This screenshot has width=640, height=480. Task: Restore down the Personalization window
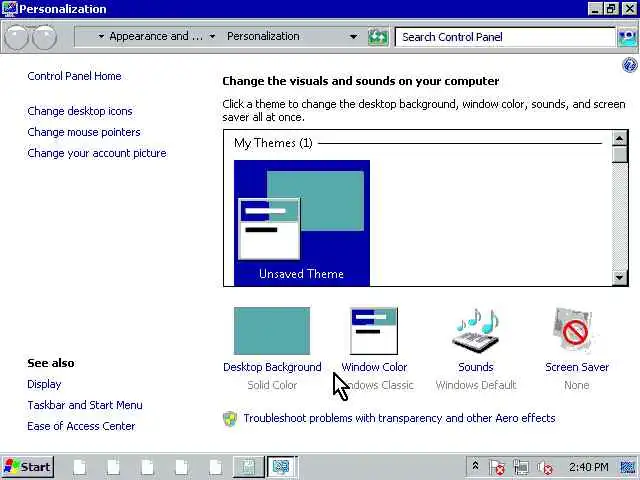click(611, 9)
